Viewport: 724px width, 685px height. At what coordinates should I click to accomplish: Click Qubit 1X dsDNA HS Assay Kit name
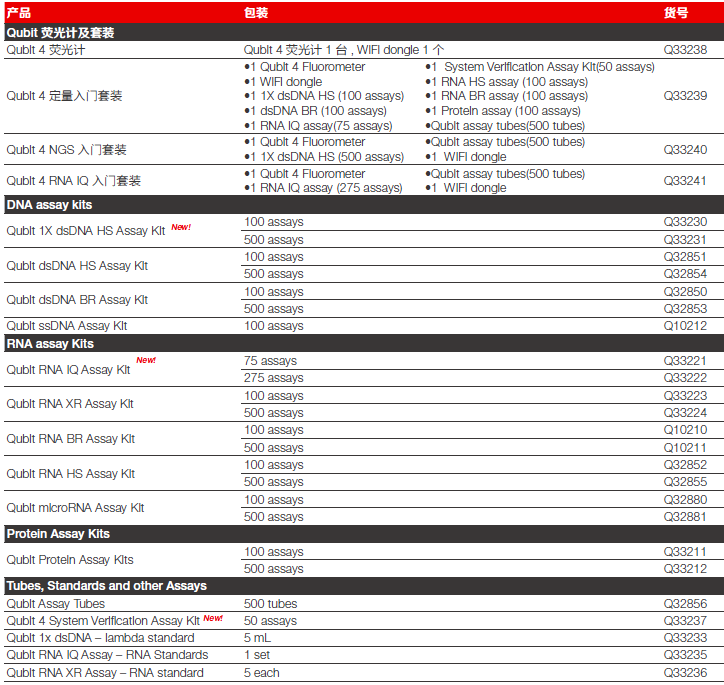click(x=85, y=230)
